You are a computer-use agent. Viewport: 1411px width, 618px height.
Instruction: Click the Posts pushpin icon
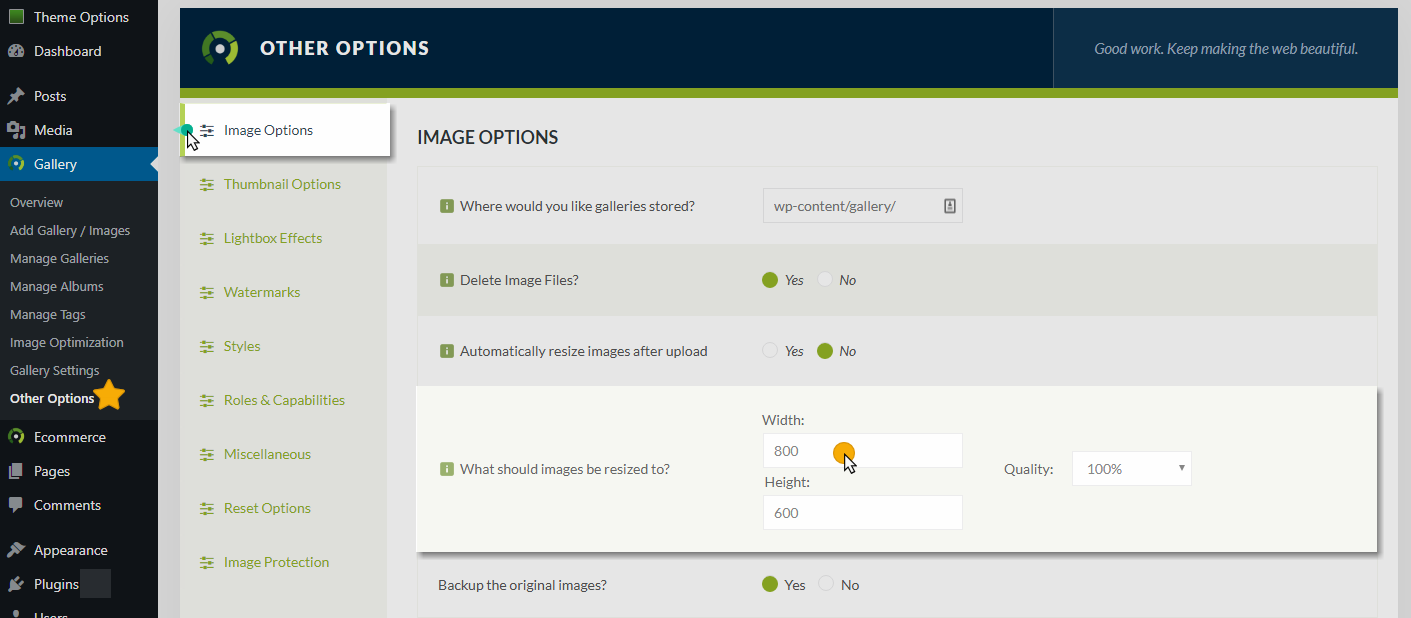pos(16,96)
